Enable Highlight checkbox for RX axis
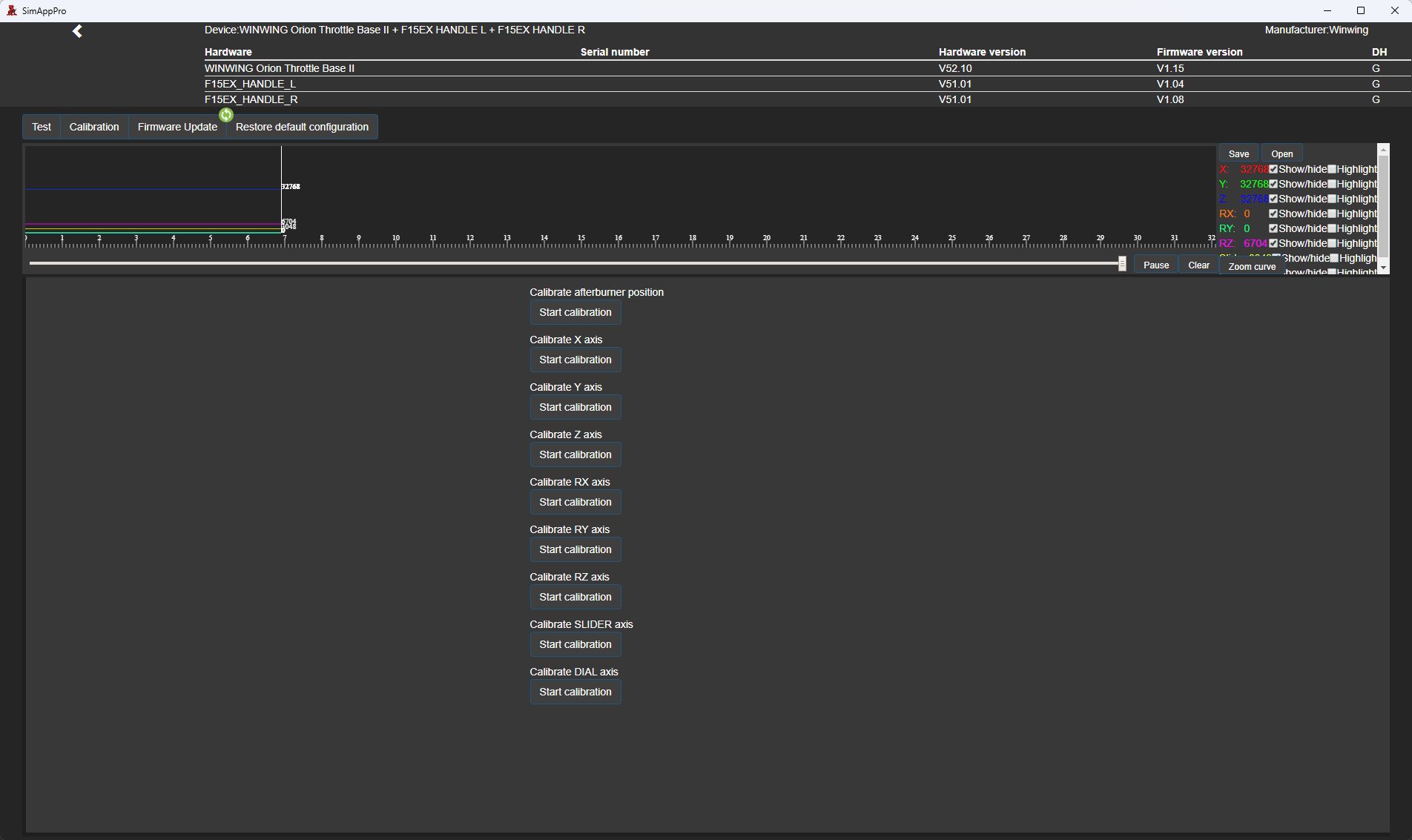The image size is (1412, 840). pos(1332,214)
